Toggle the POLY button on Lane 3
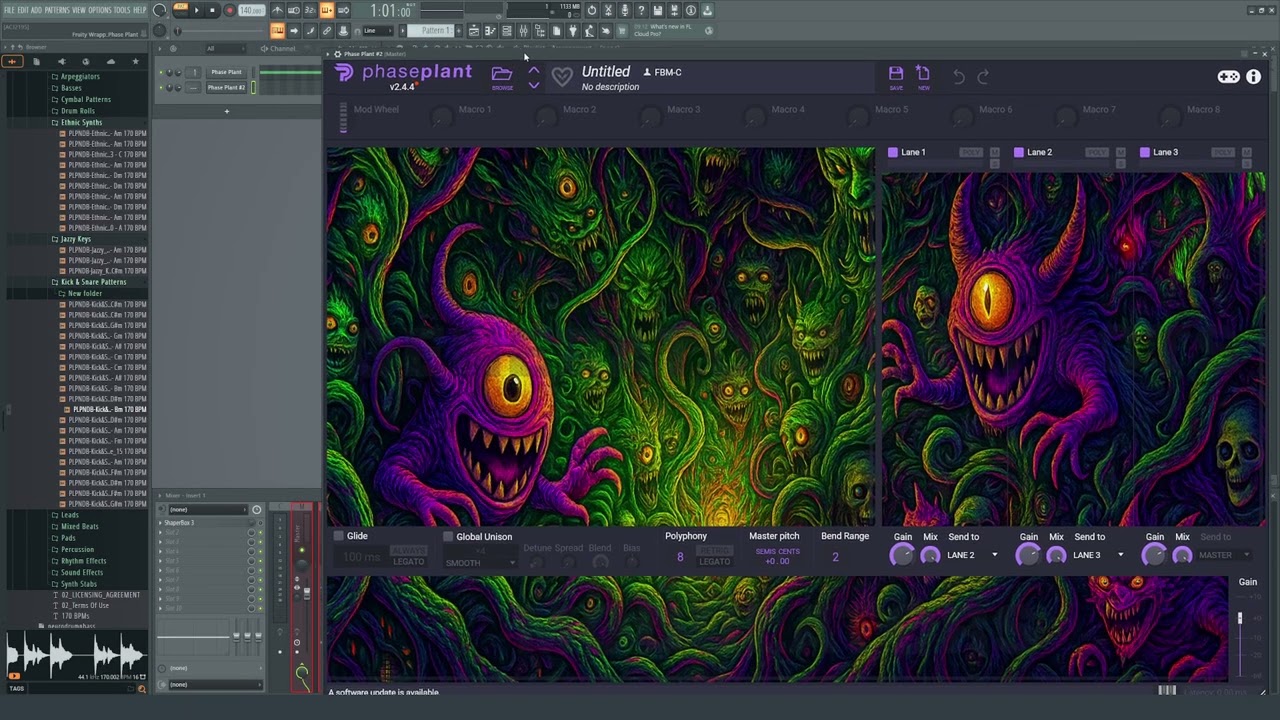 (x=1223, y=152)
